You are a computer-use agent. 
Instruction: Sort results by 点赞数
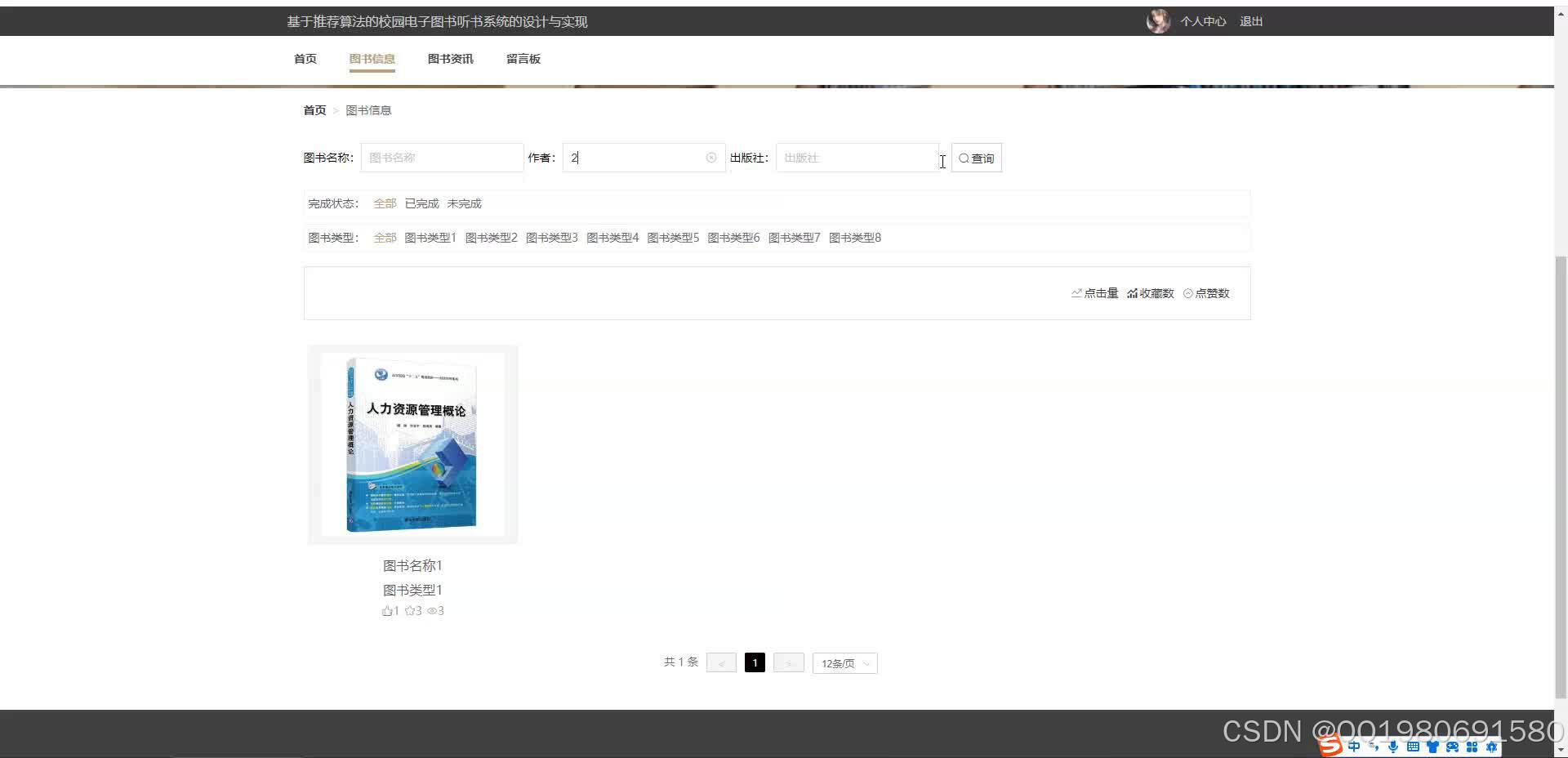click(x=1206, y=293)
